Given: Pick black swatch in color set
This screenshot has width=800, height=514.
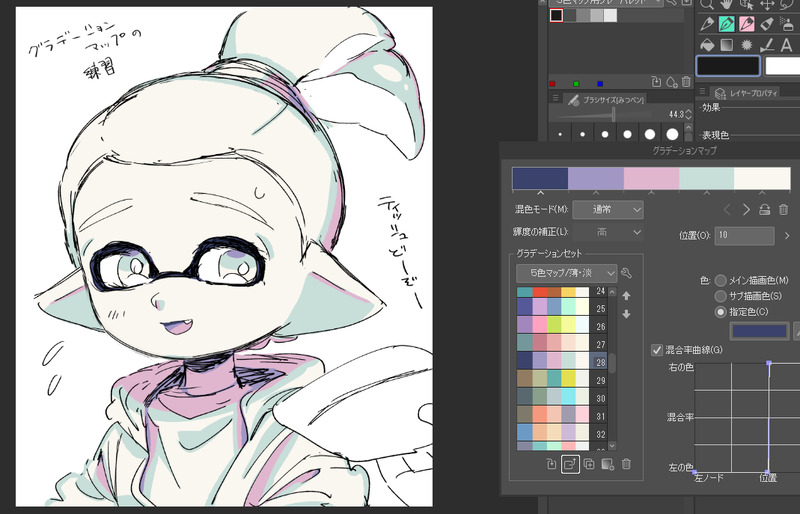Looking at the screenshot, I should pyautogui.click(x=556, y=15).
